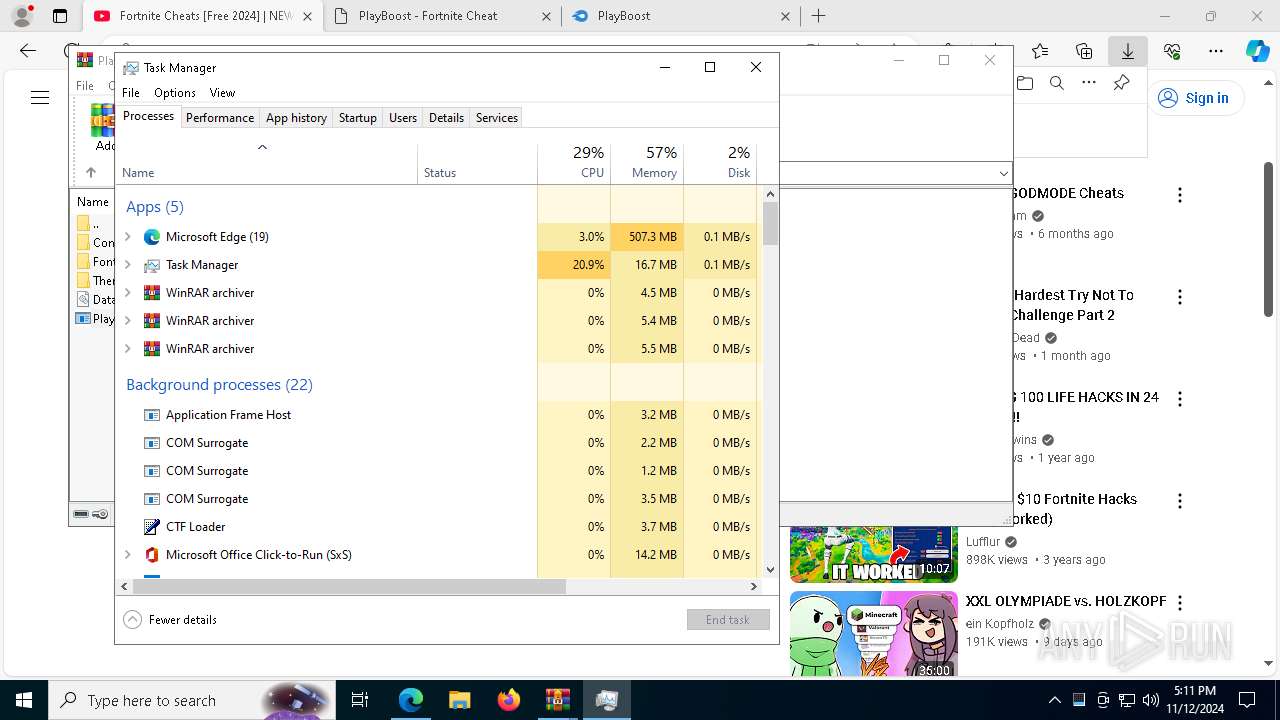Open the Options menu in Task Manager
This screenshot has width=1280, height=720.
(x=175, y=93)
